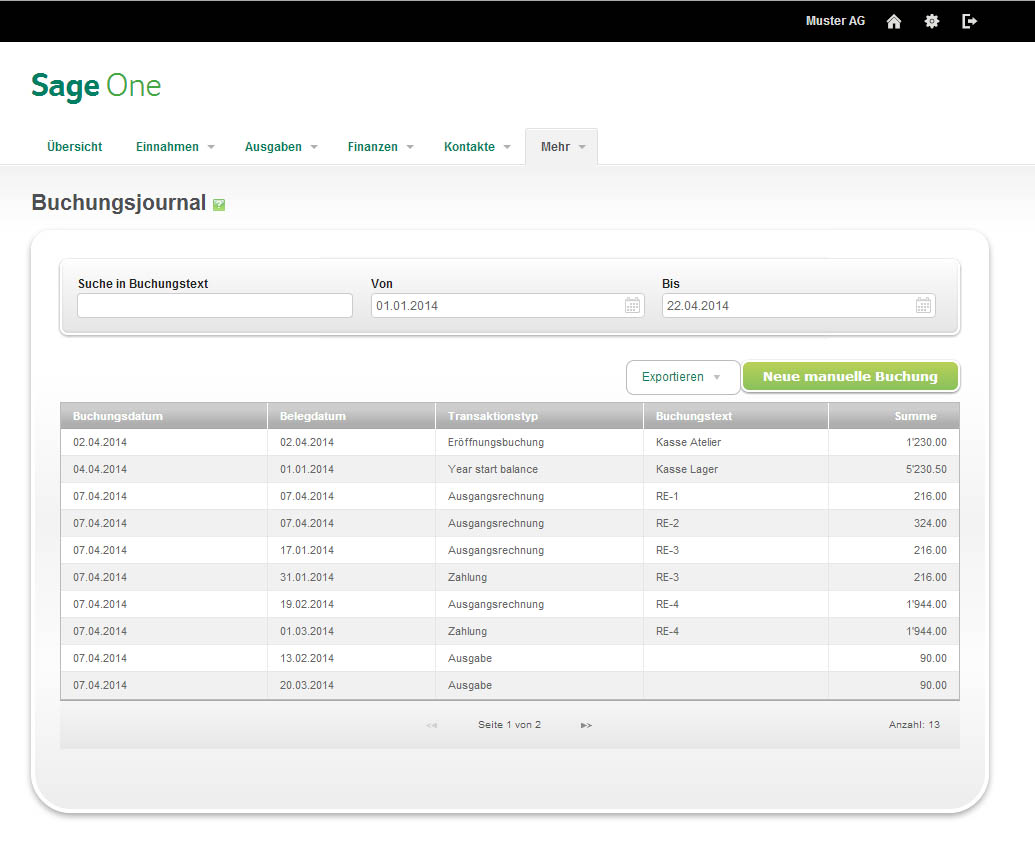Open the Kontakte dropdown menu

tap(476, 146)
